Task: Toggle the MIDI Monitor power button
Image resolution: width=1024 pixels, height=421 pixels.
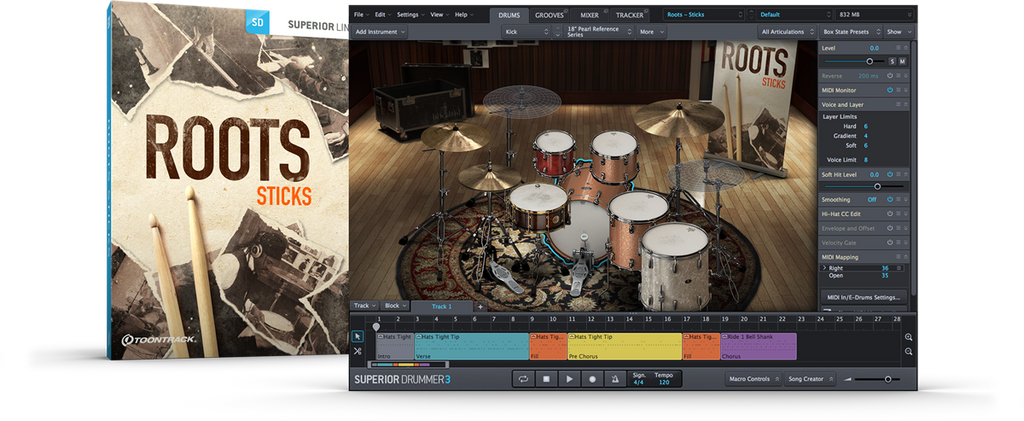Action: click(x=889, y=90)
